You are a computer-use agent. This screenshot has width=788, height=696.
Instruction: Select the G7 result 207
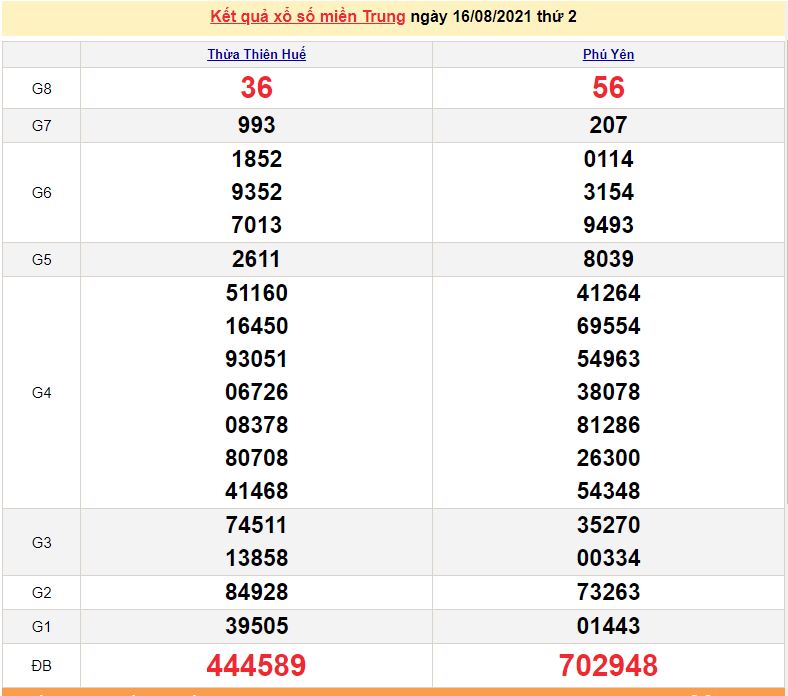pos(608,125)
